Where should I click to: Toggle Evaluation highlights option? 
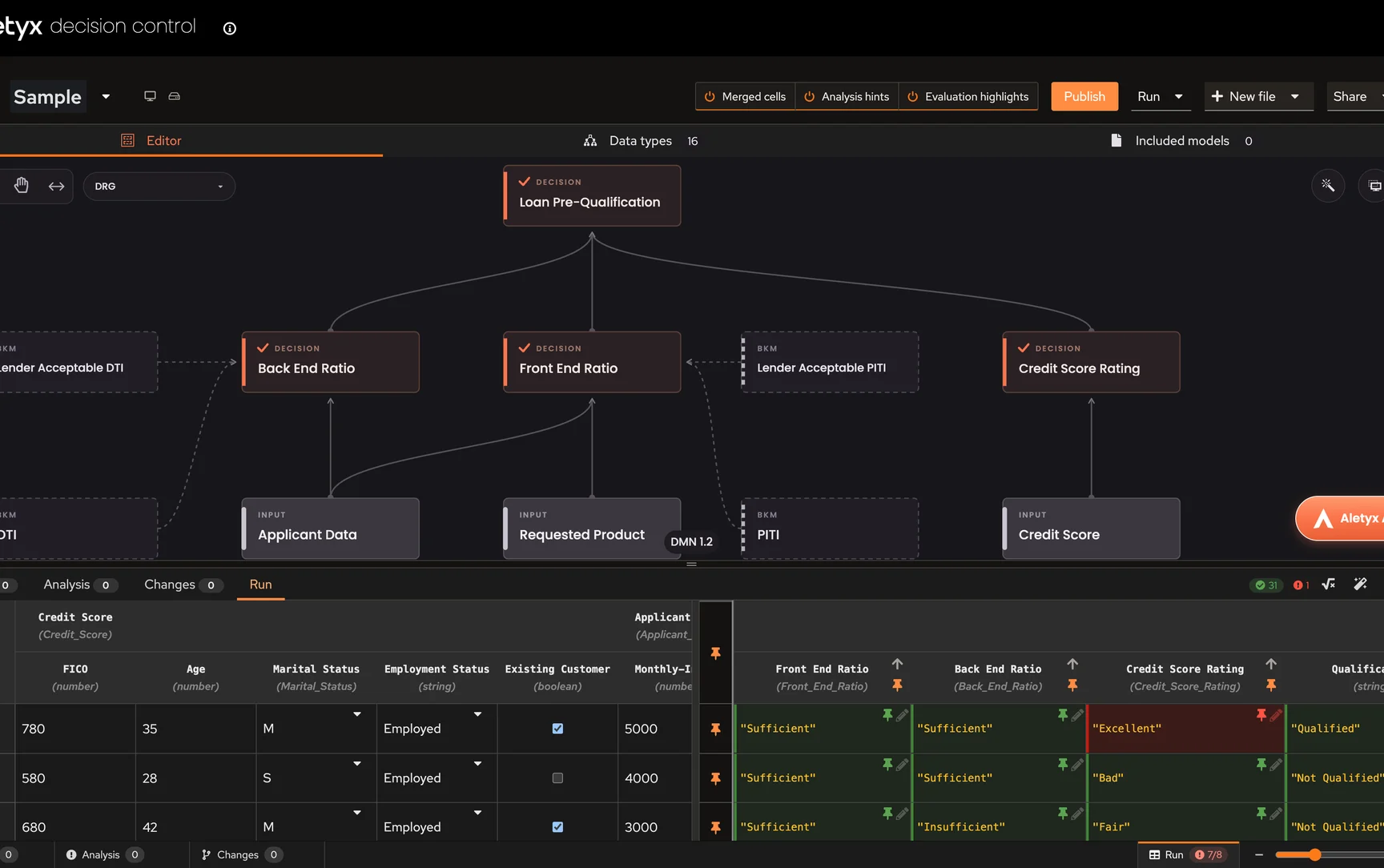(x=968, y=97)
